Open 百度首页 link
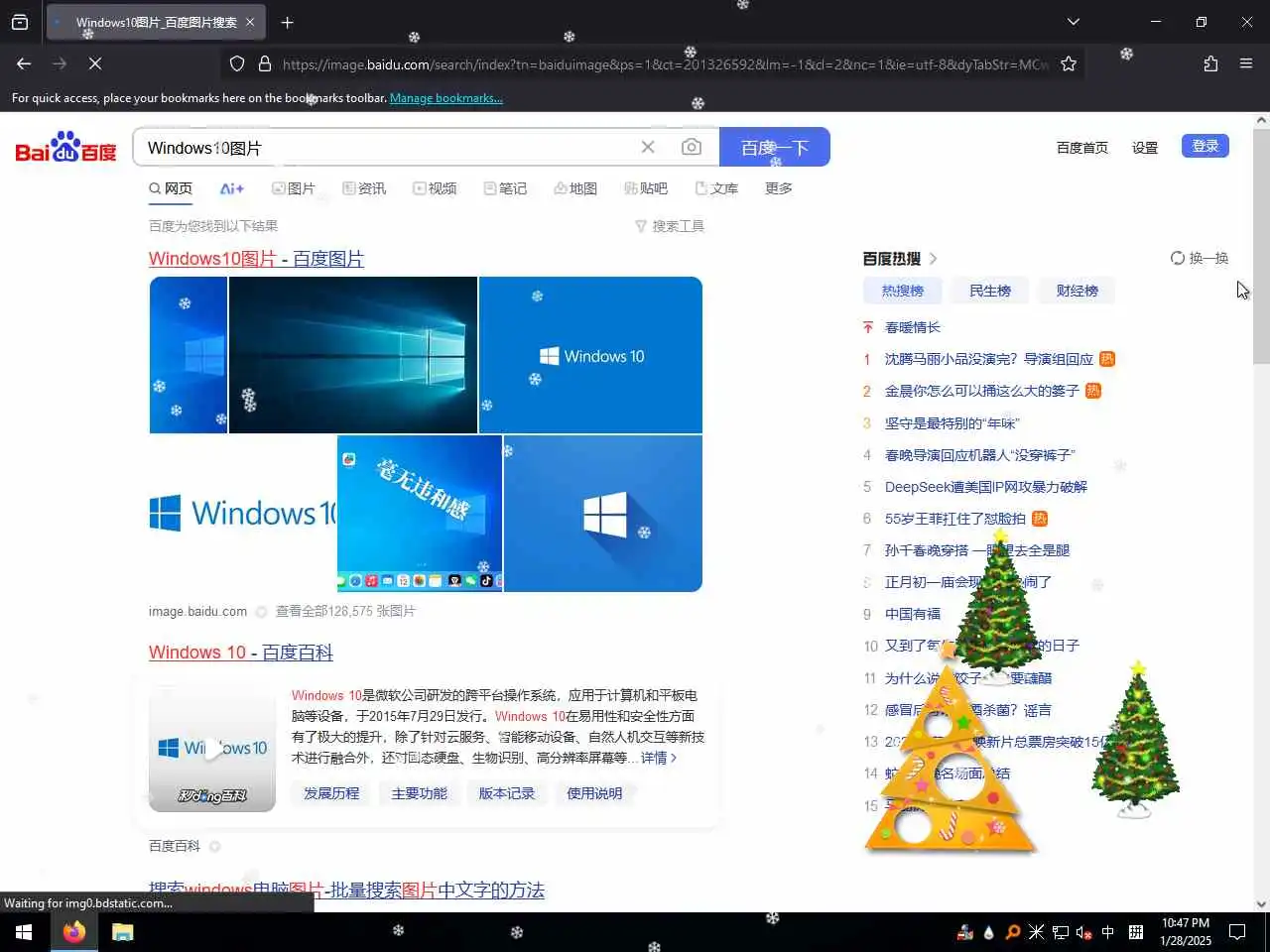This screenshot has width=1270, height=952. pos(1081,147)
